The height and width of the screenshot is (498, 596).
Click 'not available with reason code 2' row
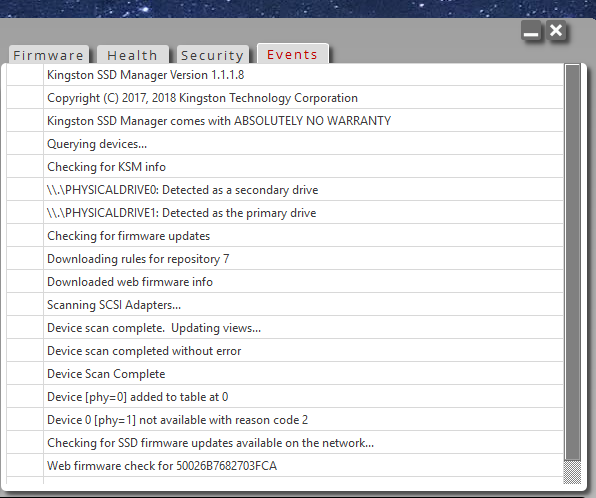pos(285,420)
